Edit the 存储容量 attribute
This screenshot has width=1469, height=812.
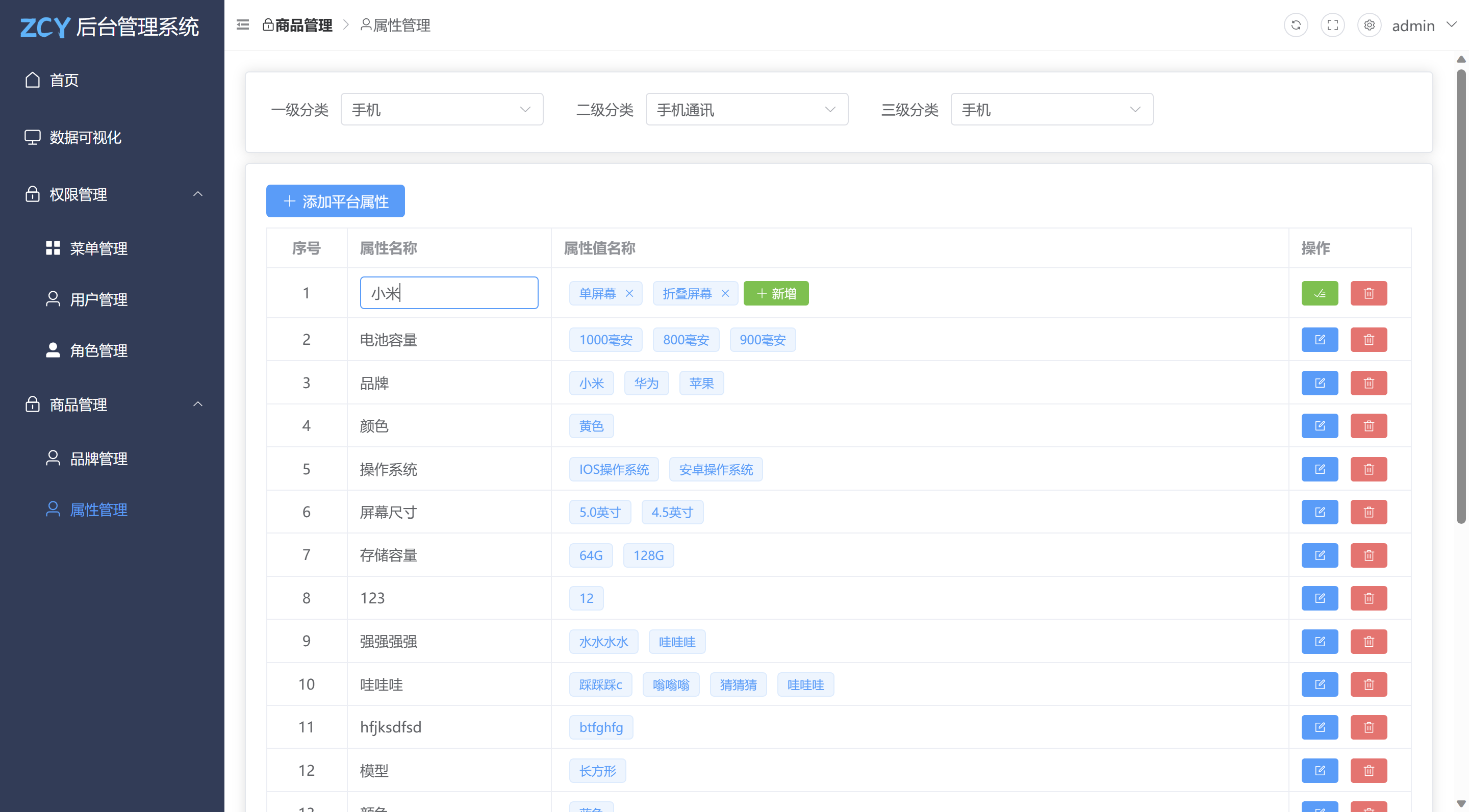(1320, 555)
